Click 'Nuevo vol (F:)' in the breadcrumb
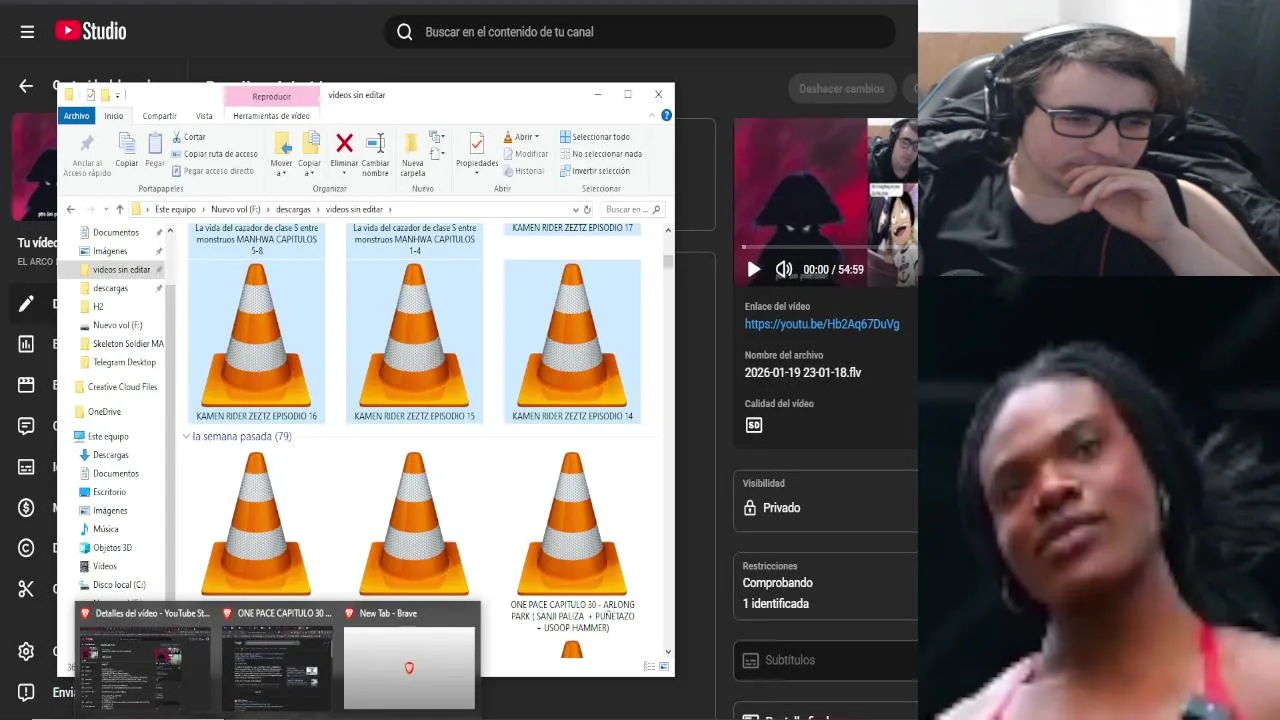The image size is (1280, 720). tap(235, 210)
